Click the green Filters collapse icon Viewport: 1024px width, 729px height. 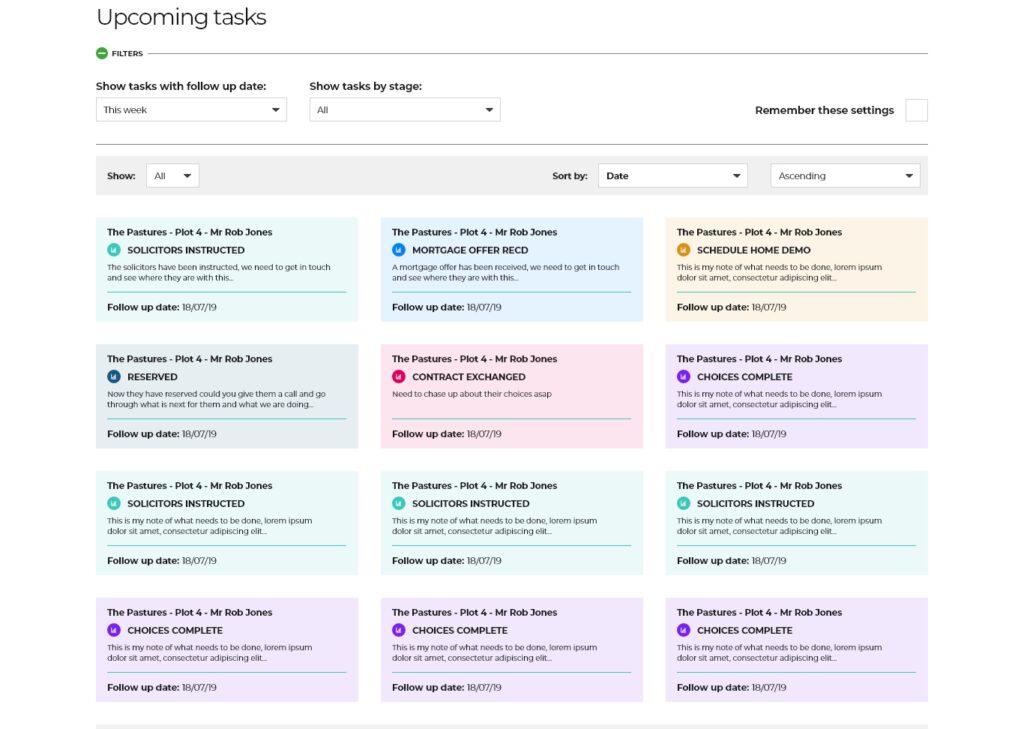pyautogui.click(x=102, y=54)
